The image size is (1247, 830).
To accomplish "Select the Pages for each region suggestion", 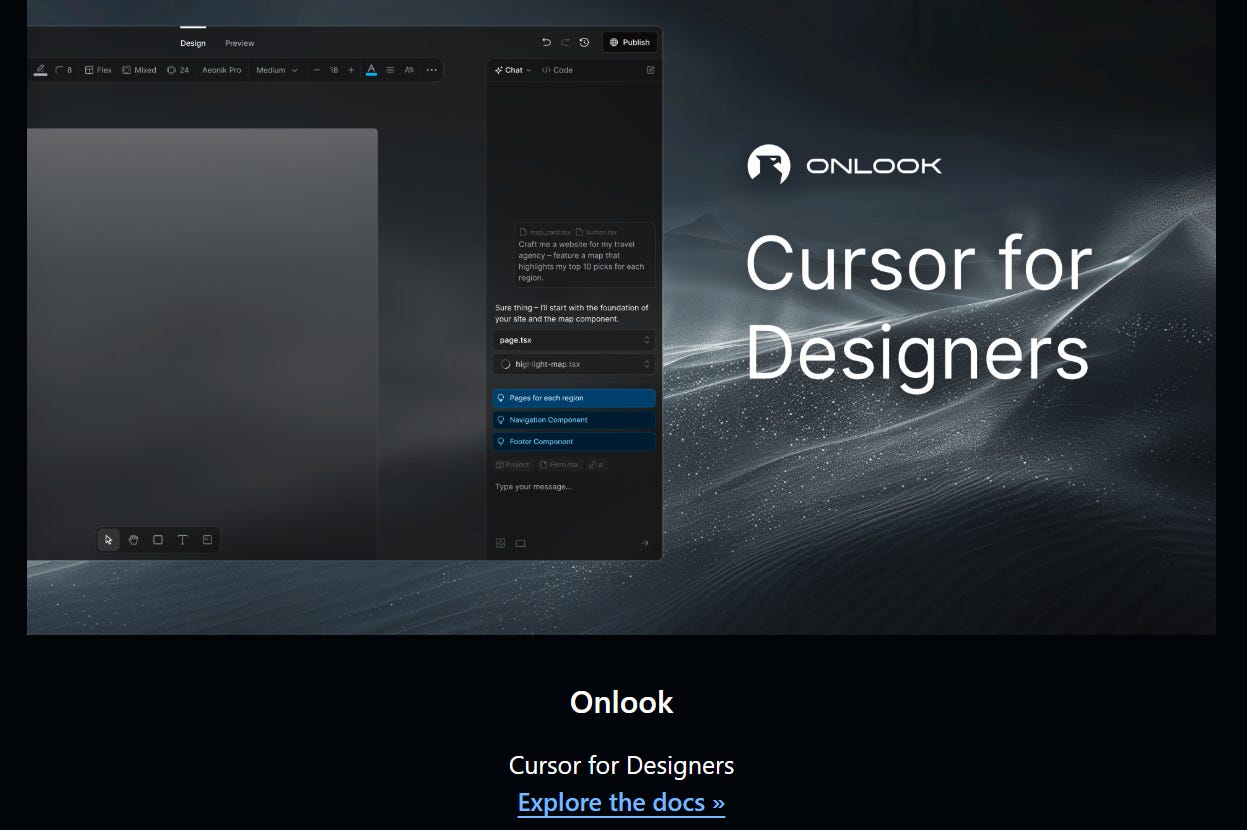I will 574,398.
